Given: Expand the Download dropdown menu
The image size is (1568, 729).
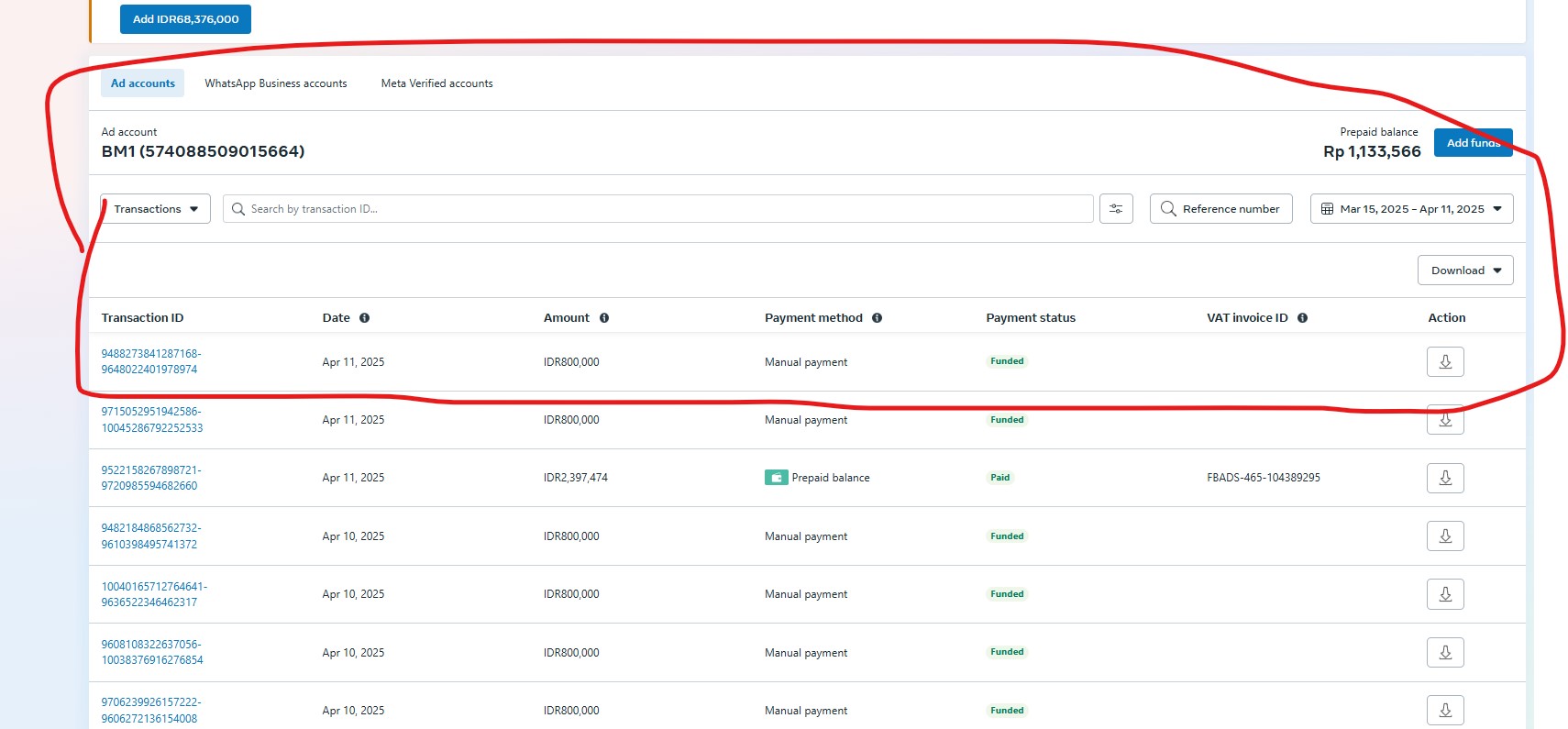Looking at the screenshot, I should coord(1464,271).
